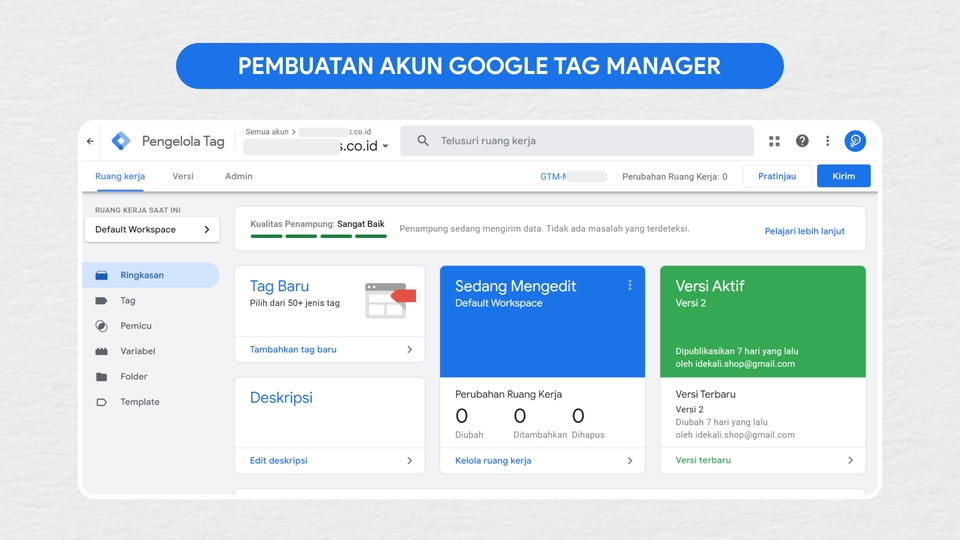Click the Ringkasan icon in the sidebar
Screen dimensions: 960x540
tap(102, 276)
